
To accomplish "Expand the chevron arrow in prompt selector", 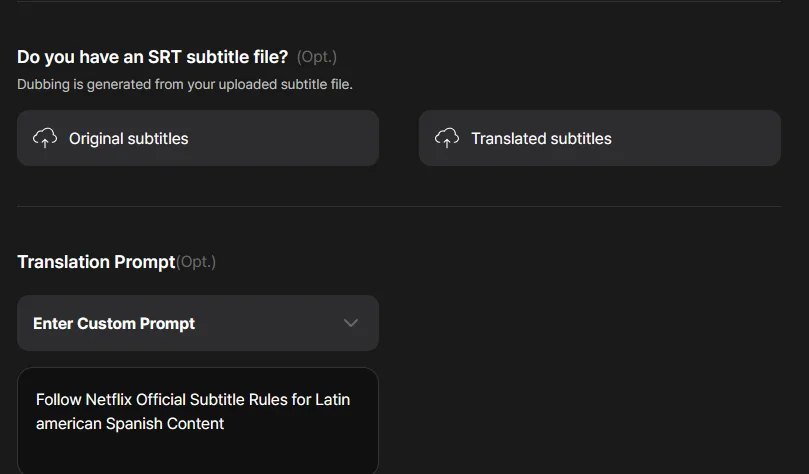I will point(351,323).
